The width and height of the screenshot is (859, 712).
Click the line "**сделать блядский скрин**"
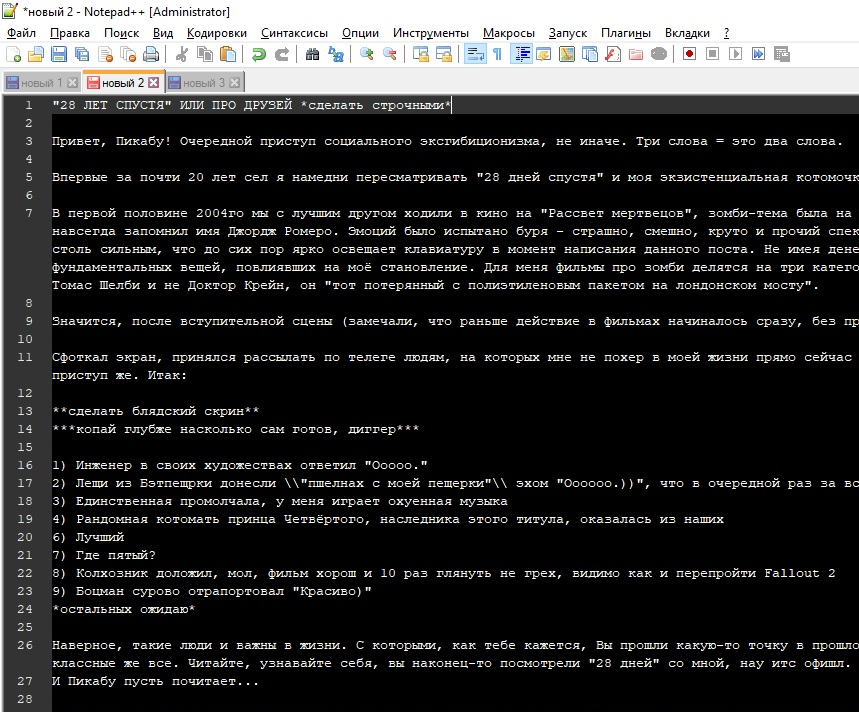pos(156,411)
